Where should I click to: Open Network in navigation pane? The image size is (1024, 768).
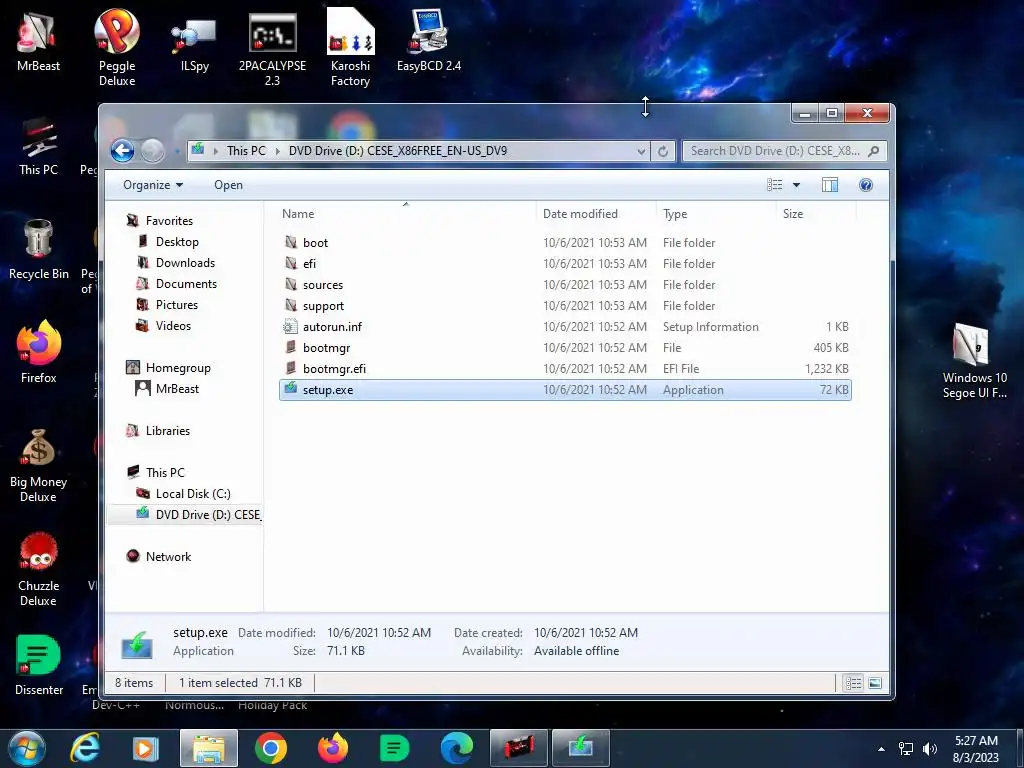[159, 556]
